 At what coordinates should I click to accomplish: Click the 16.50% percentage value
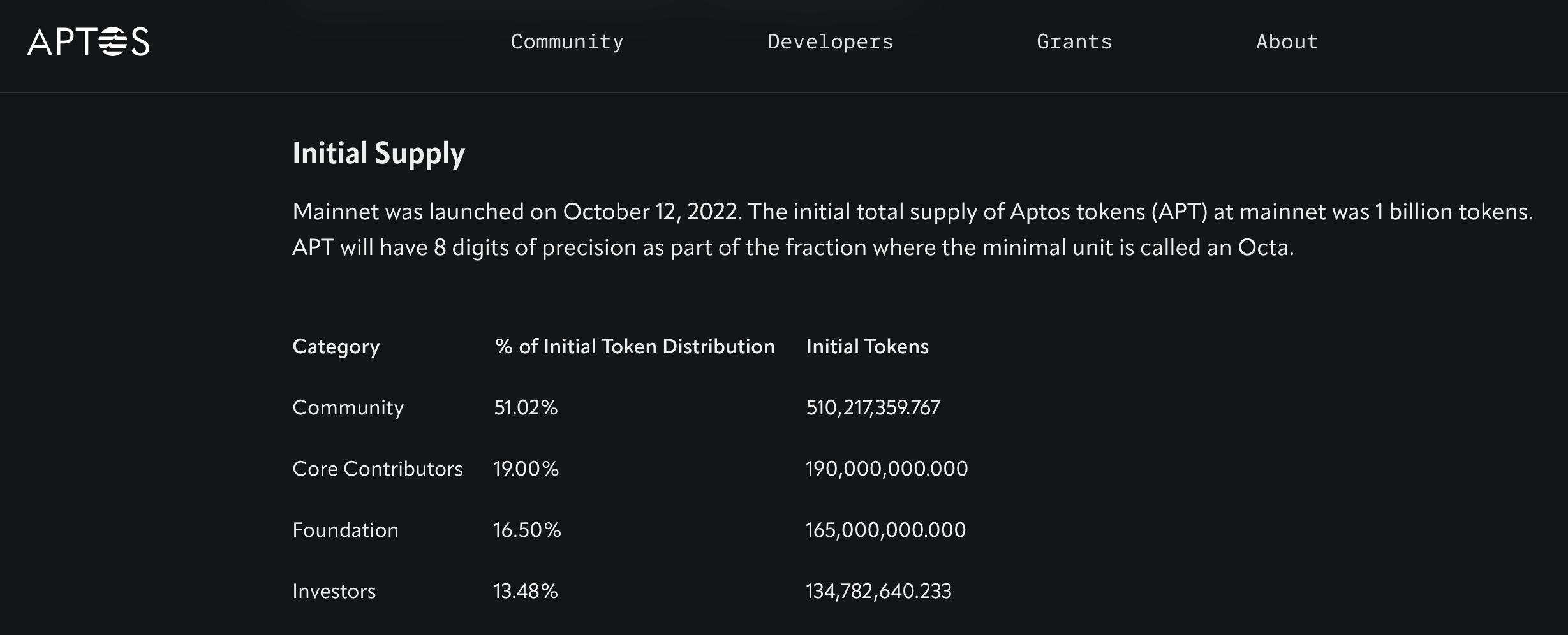(528, 530)
